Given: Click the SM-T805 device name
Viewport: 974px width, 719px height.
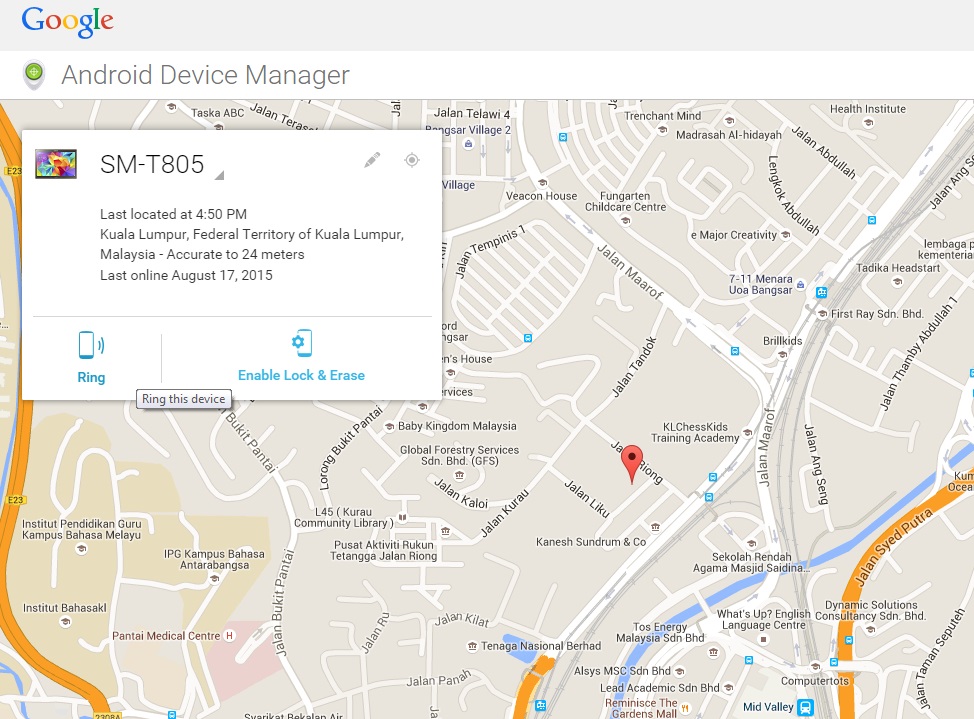Looking at the screenshot, I should tap(152, 165).
